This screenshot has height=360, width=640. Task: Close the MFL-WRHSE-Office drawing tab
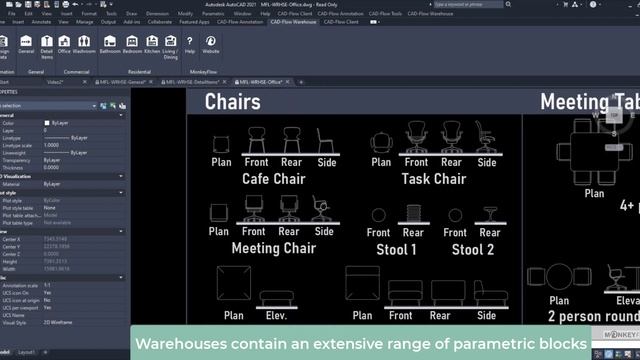click(x=288, y=82)
